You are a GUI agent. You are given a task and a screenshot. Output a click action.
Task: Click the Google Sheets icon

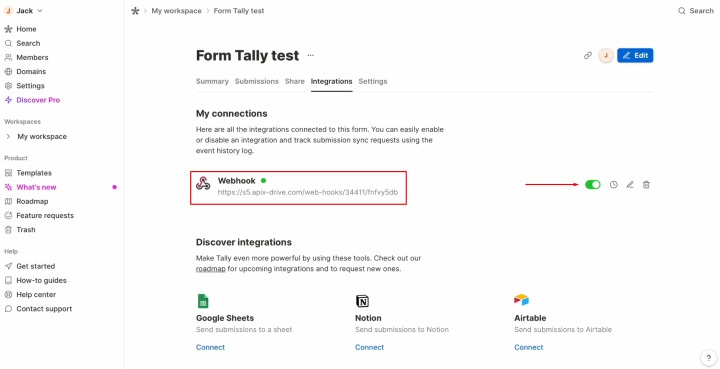[203, 301]
